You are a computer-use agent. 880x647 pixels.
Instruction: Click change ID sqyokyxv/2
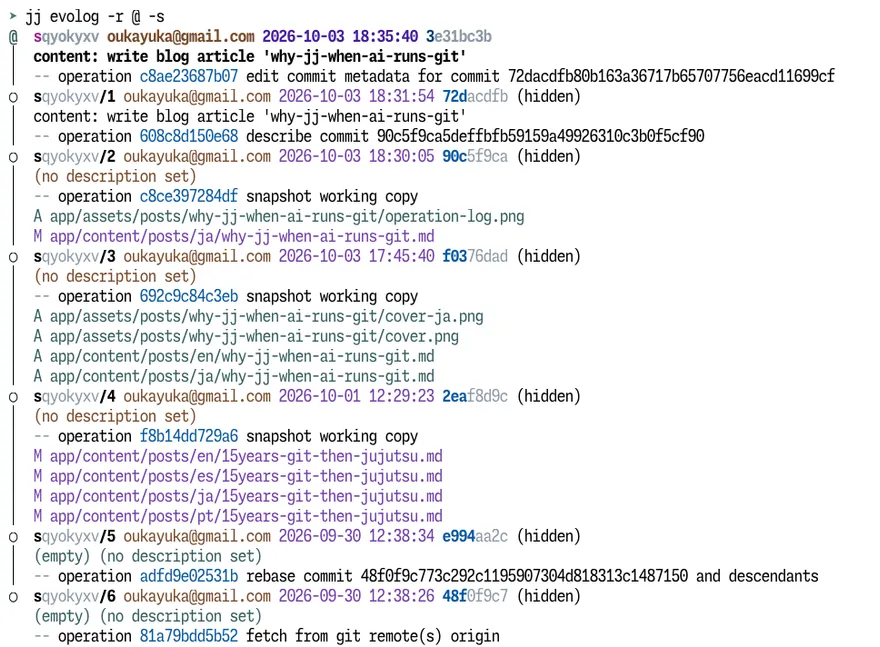75,157
